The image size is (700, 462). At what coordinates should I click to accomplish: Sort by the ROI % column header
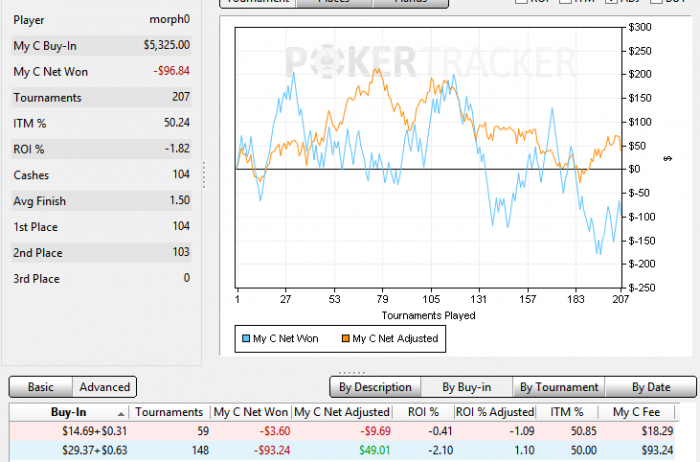pyautogui.click(x=423, y=412)
